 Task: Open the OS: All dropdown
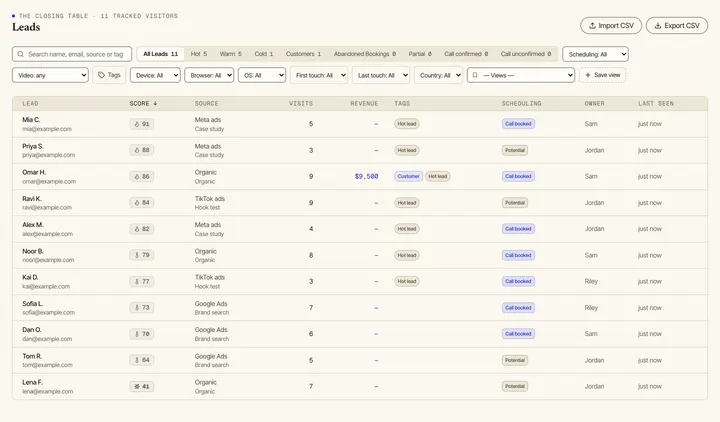262,75
